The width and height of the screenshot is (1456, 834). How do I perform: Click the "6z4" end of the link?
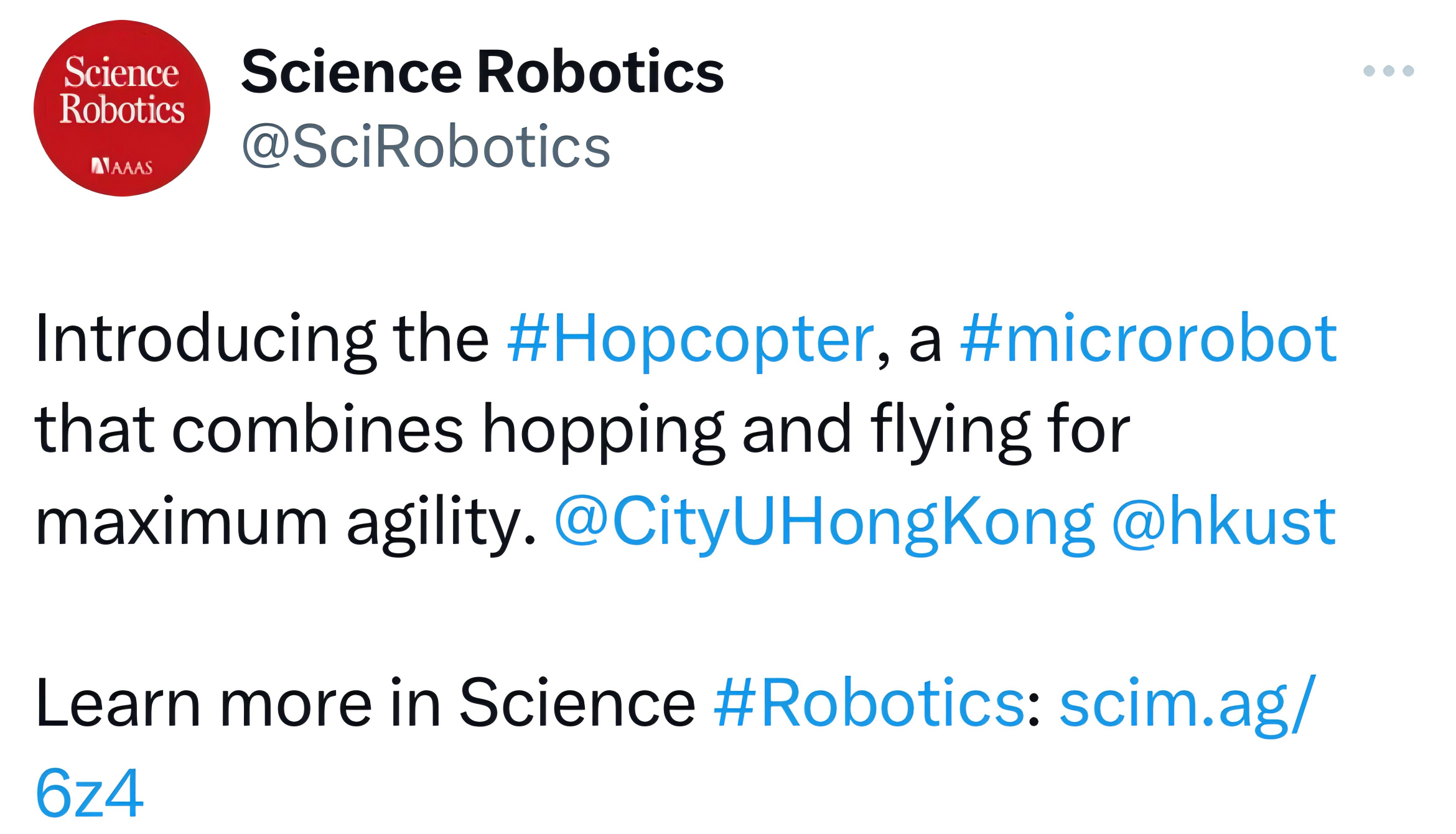(90, 793)
